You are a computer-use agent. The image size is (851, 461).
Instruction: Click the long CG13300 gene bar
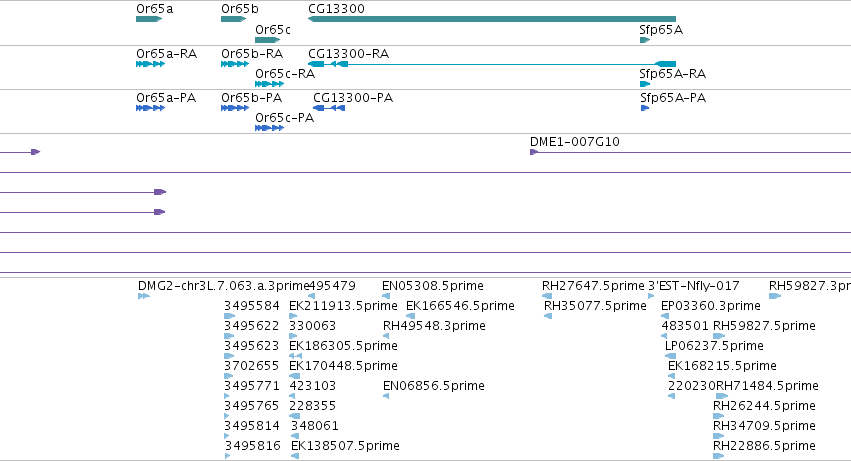click(492, 19)
